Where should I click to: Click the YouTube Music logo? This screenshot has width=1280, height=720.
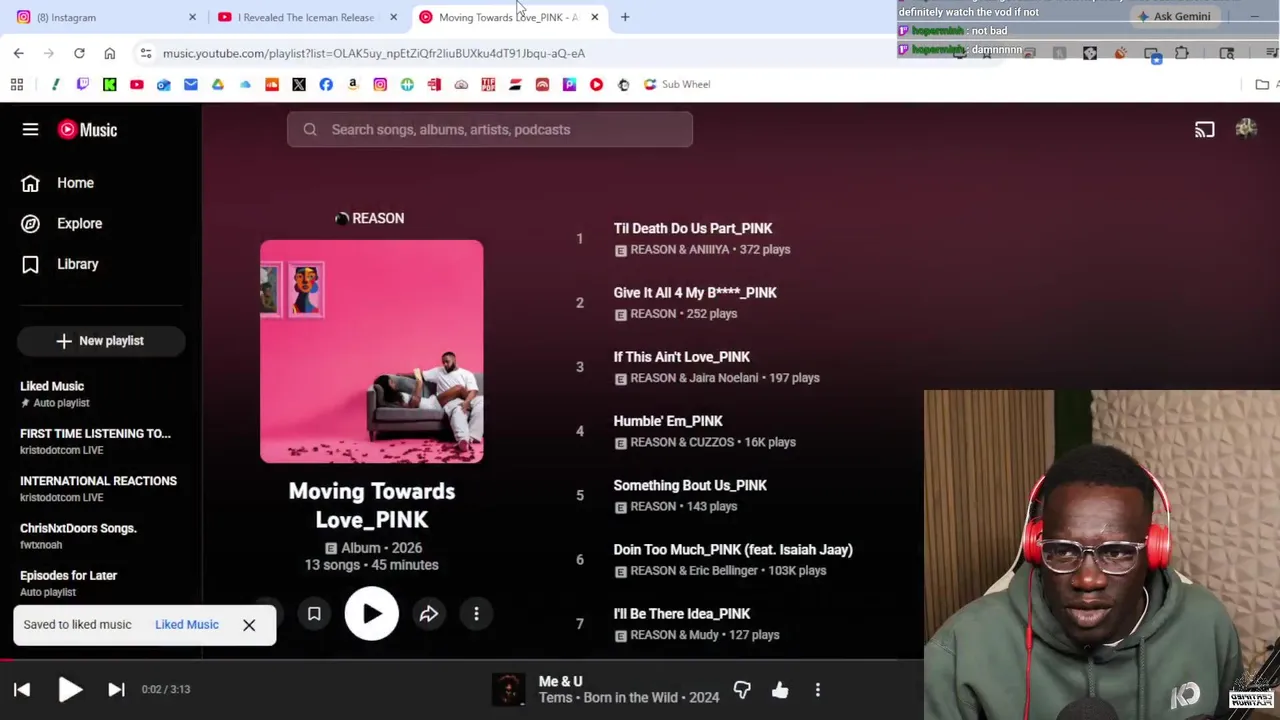87,129
